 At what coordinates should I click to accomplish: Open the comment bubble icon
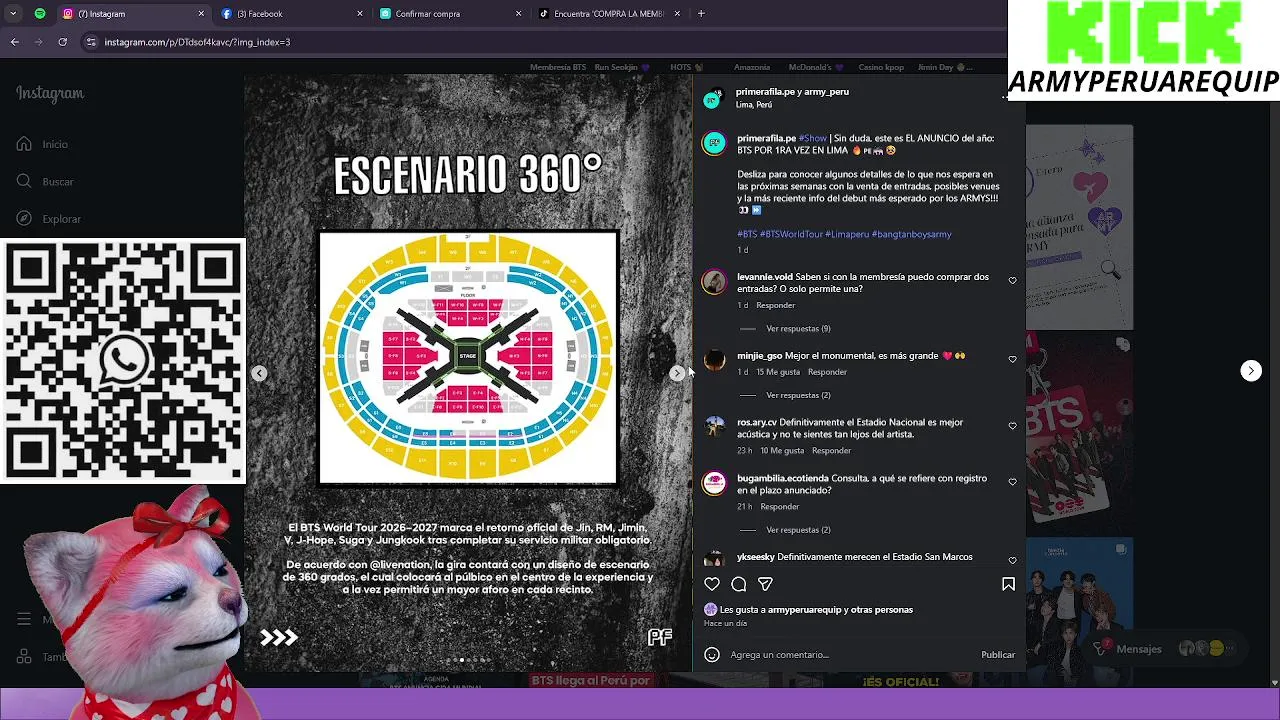click(x=739, y=584)
